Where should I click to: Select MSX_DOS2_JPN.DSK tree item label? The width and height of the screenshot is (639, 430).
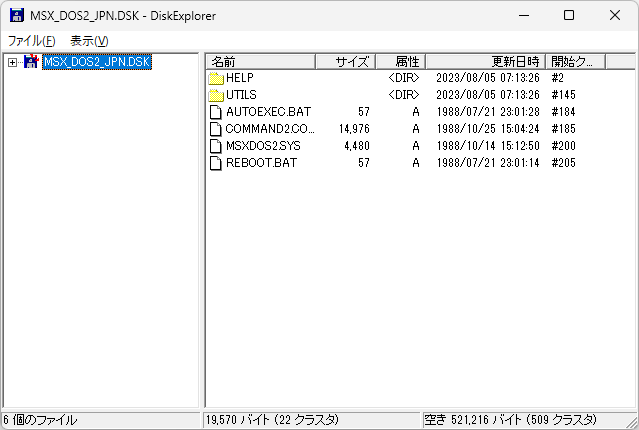pos(97,62)
